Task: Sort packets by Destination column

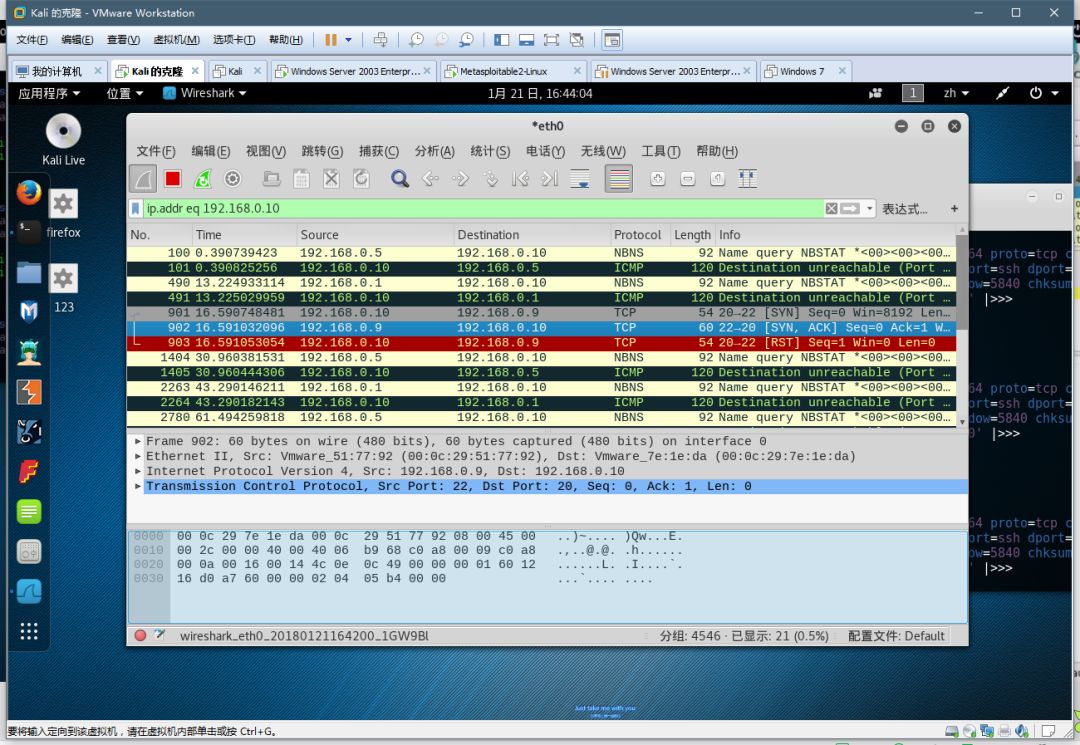Action: point(532,235)
